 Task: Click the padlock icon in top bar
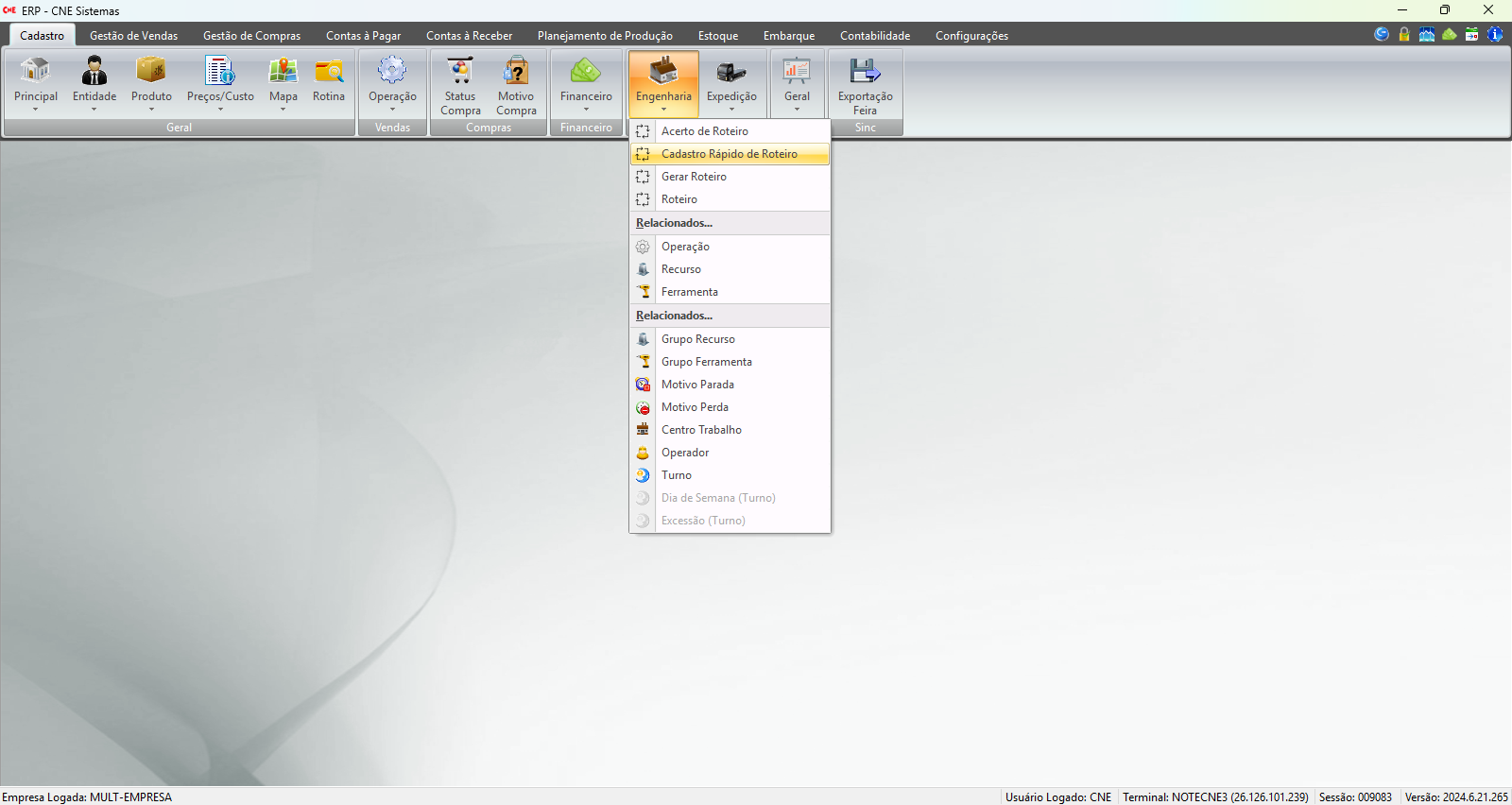1404,34
